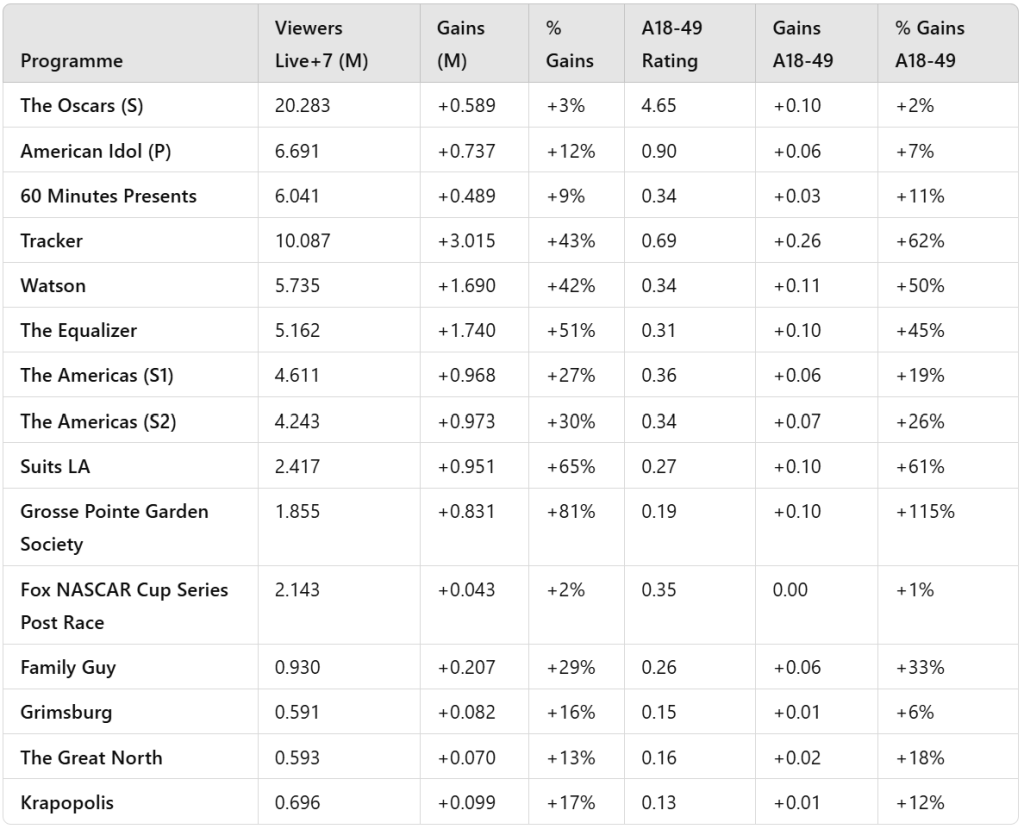The image size is (1024, 829).
Task: Select the 60 Minutes Presents cell
Action: pyautogui.click(x=108, y=196)
